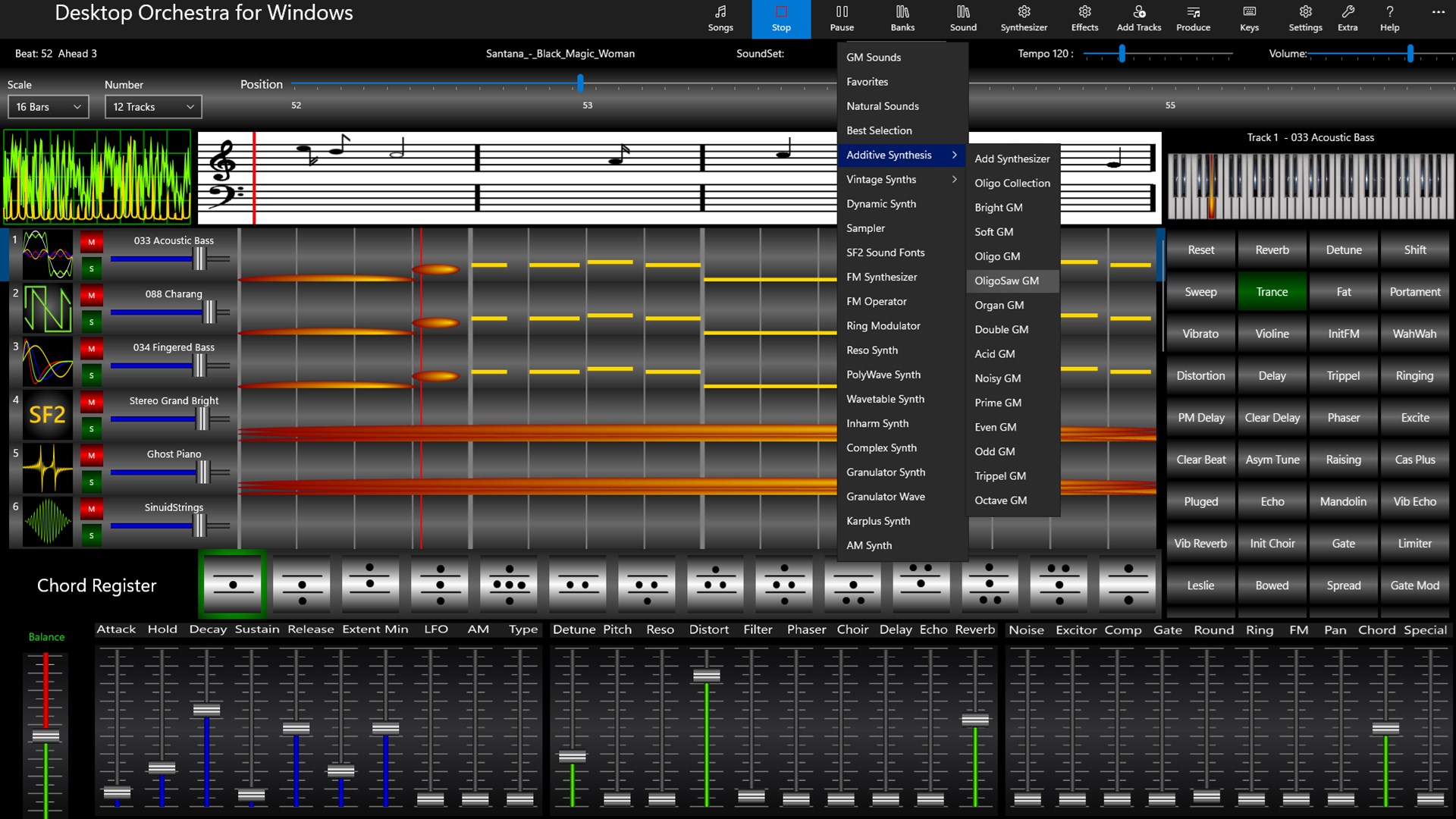
Task: Open the 16 Bars scale dropdown
Action: pyautogui.click(x=48, y=106)
